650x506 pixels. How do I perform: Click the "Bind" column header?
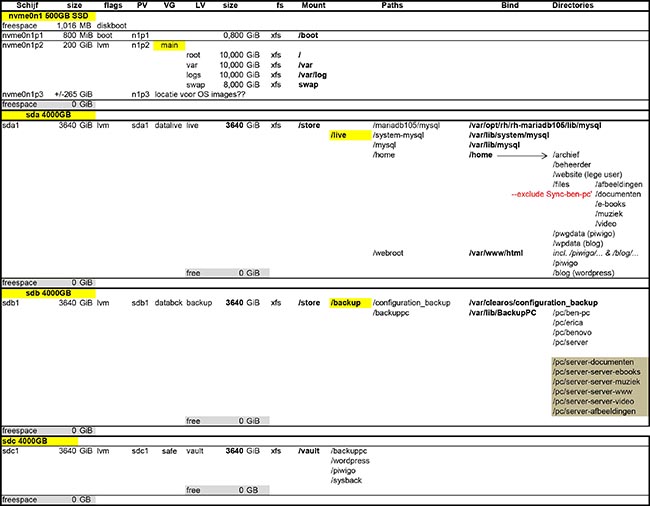[510, 5]
